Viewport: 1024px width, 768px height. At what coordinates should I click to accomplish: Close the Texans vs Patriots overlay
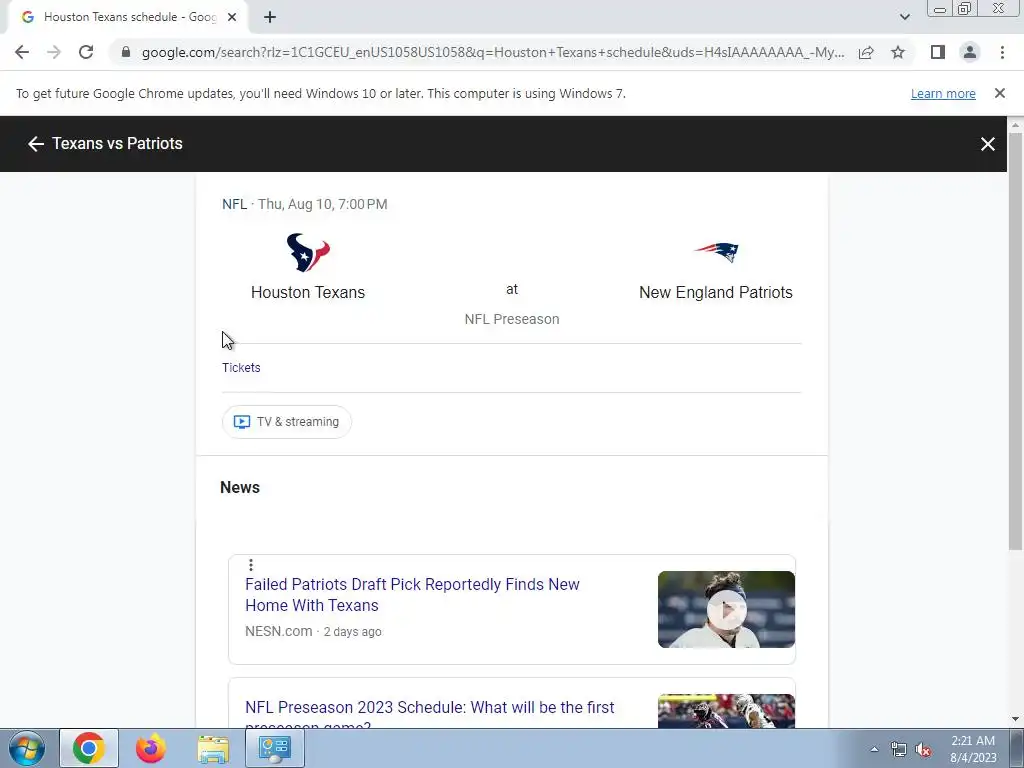(987, 144)
